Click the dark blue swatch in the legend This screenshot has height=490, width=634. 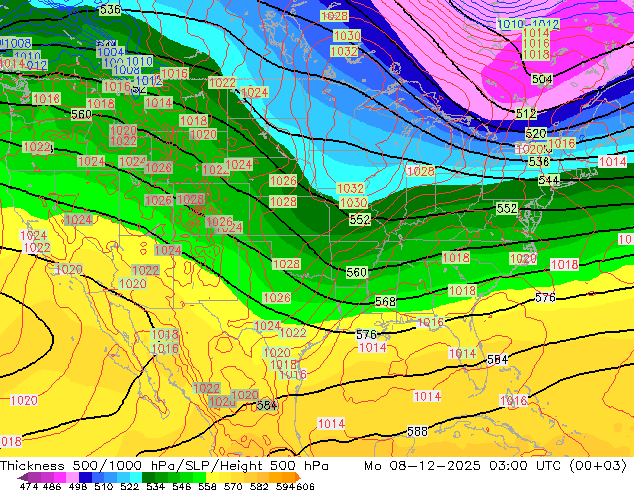click(85, 477)
